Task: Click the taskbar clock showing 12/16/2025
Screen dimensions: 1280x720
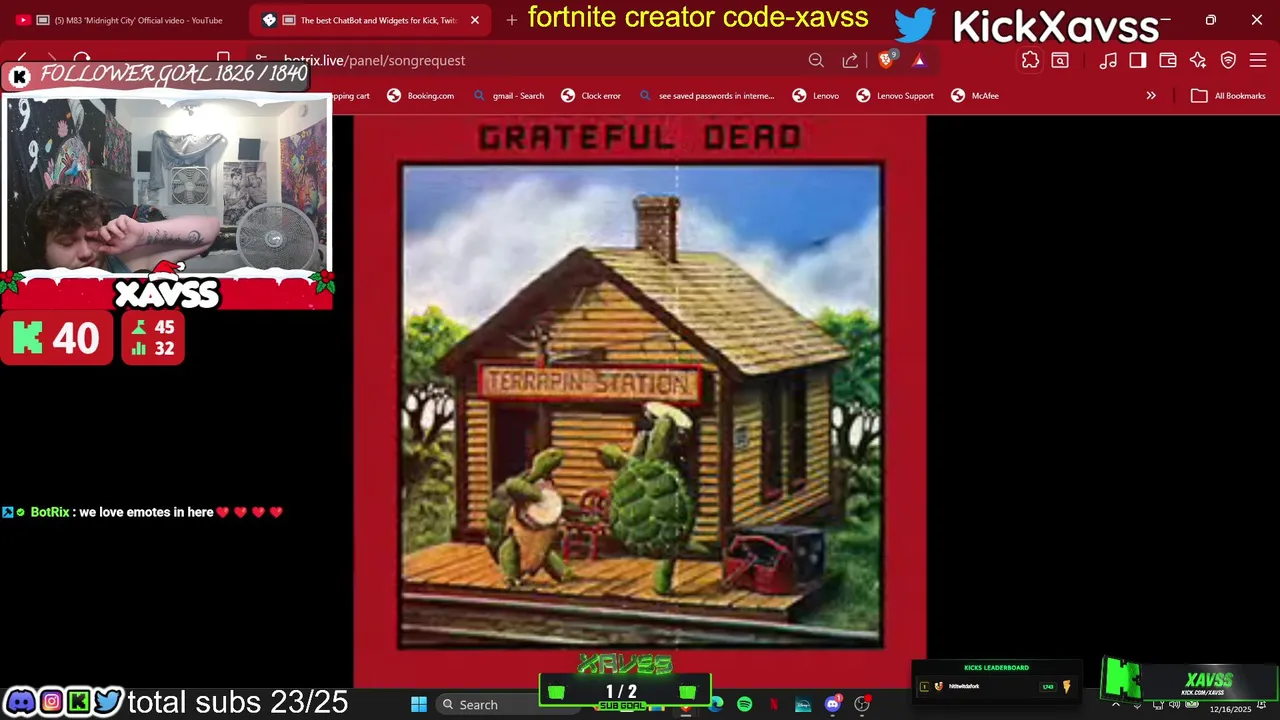Action: (x=1230, y=708)
